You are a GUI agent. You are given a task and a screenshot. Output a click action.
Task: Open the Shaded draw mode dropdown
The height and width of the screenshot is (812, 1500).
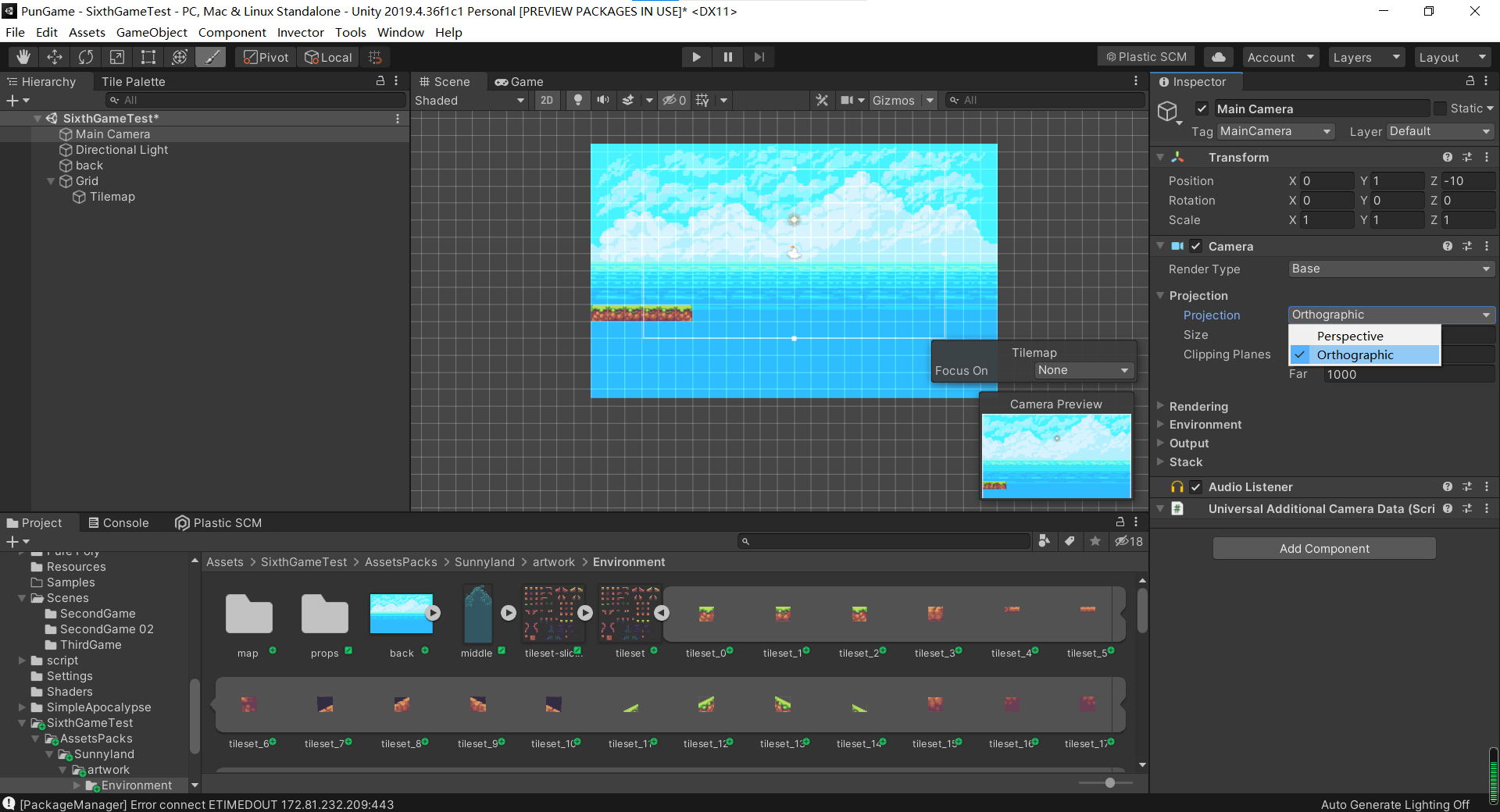(470, 100)
